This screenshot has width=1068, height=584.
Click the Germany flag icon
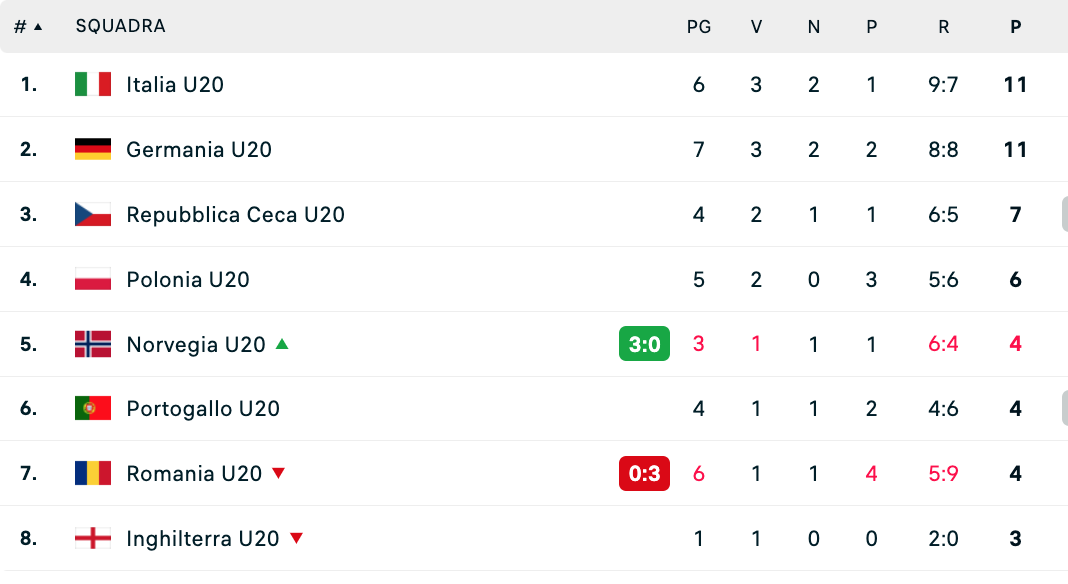click(x=93, y=150)
